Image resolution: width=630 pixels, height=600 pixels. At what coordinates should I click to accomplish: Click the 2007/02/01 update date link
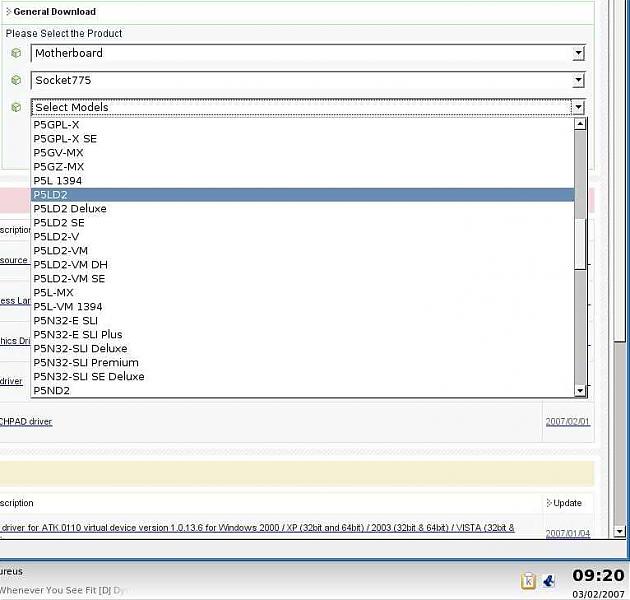coord(567,422)
